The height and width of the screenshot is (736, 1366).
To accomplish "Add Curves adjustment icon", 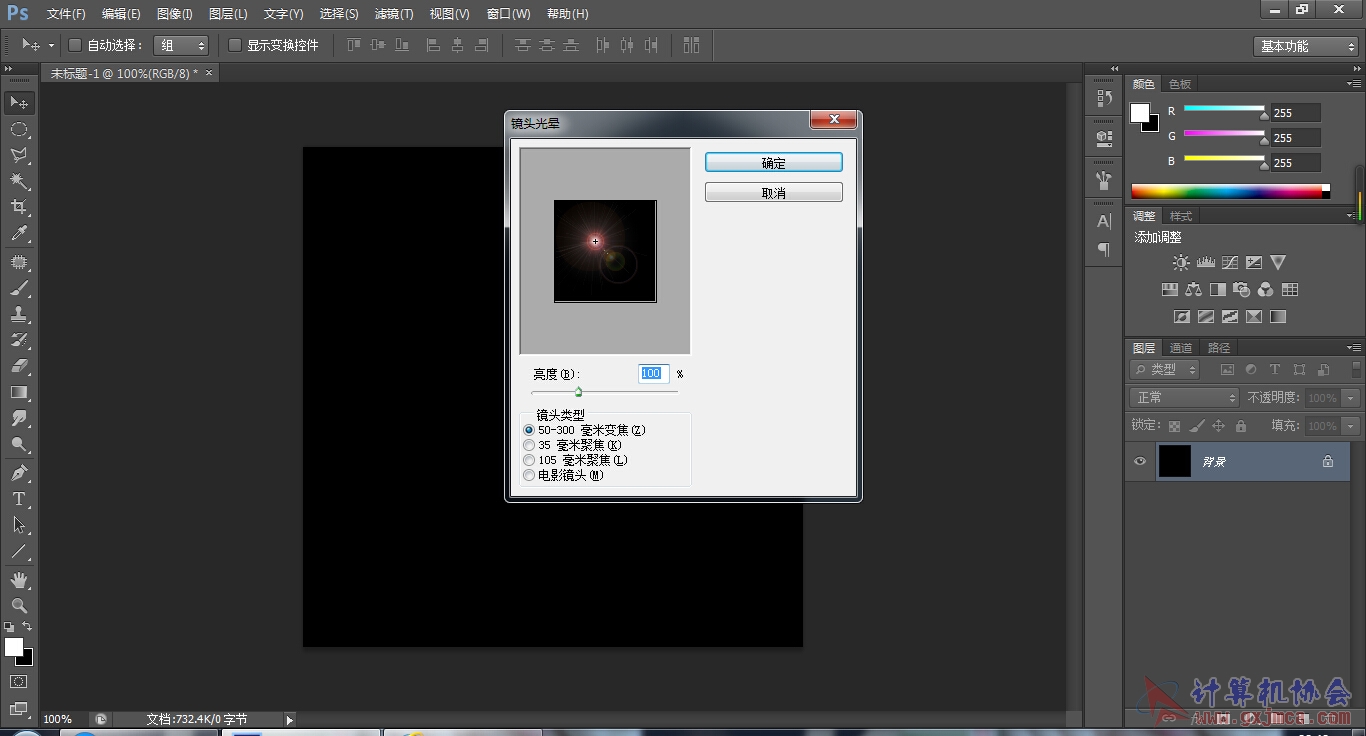I will pyautogui.click(x=1230, y=263).
